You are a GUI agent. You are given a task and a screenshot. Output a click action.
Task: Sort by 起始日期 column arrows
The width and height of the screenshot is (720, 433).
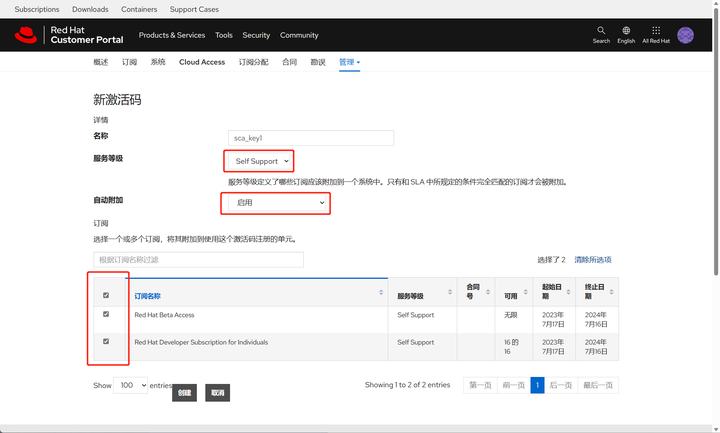point(568,292)
